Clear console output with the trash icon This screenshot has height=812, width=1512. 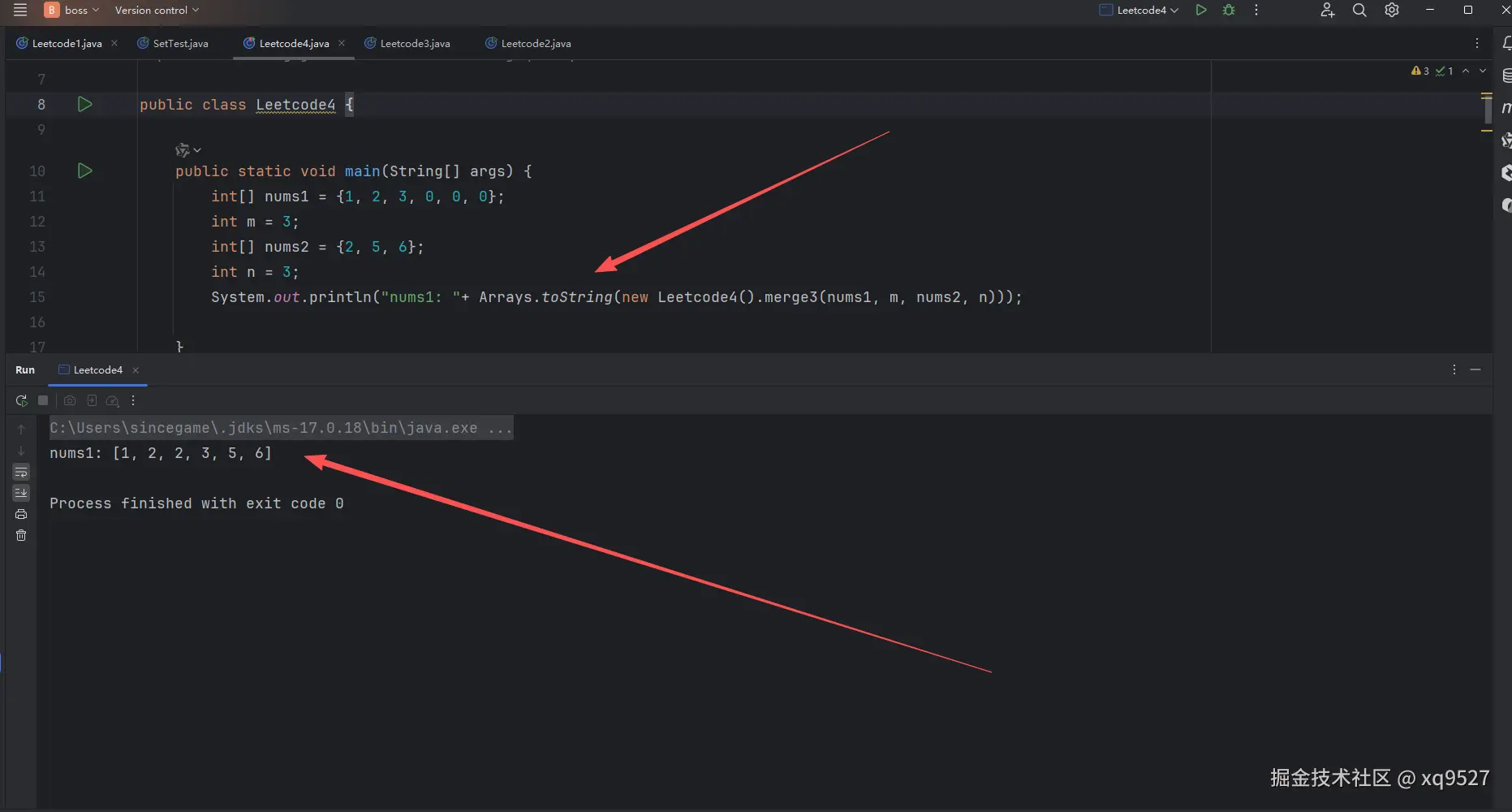pyautogui.click(x=21, y=535)
